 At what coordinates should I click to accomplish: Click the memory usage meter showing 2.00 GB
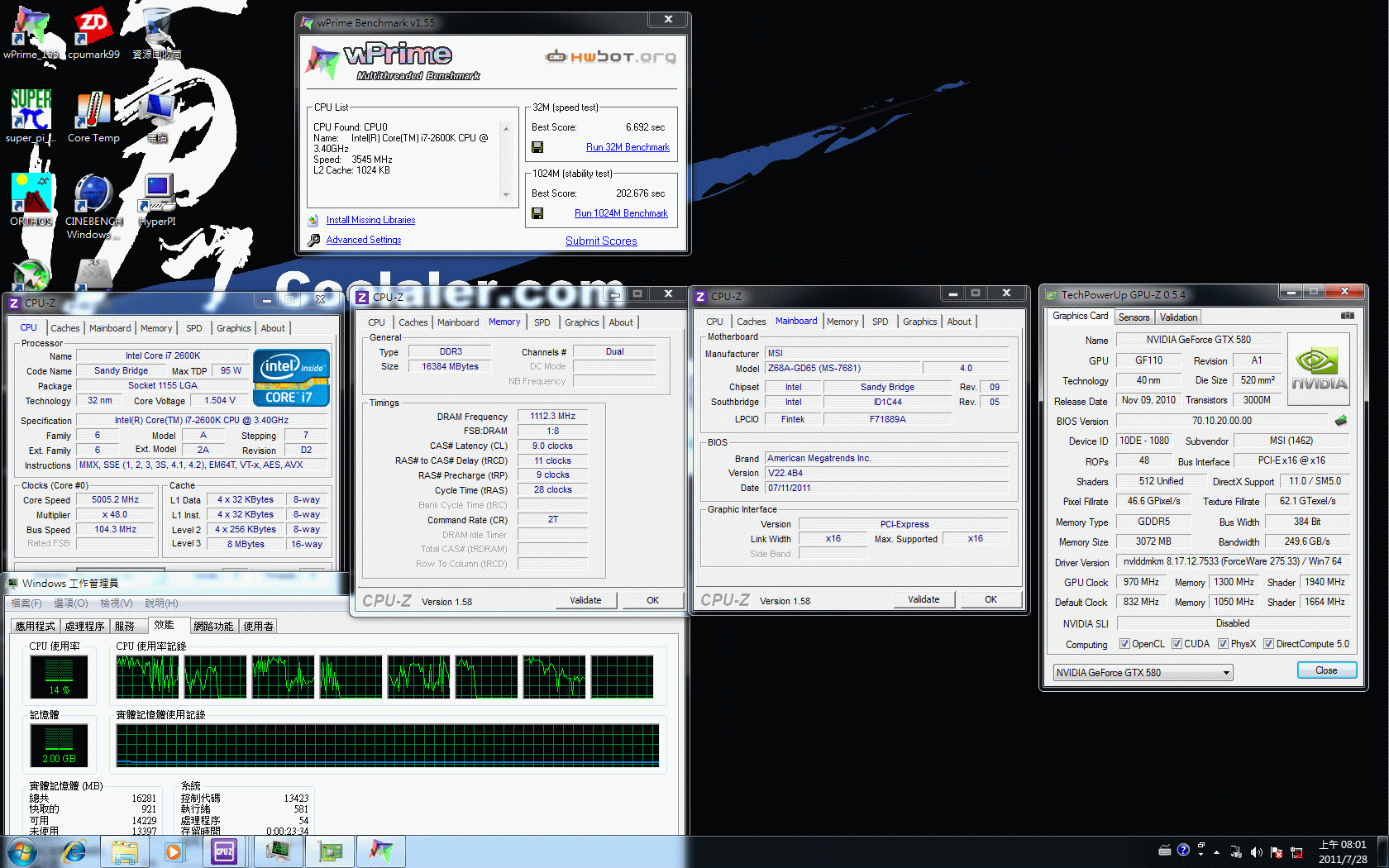pyautogui.click(x=60, y=746)
